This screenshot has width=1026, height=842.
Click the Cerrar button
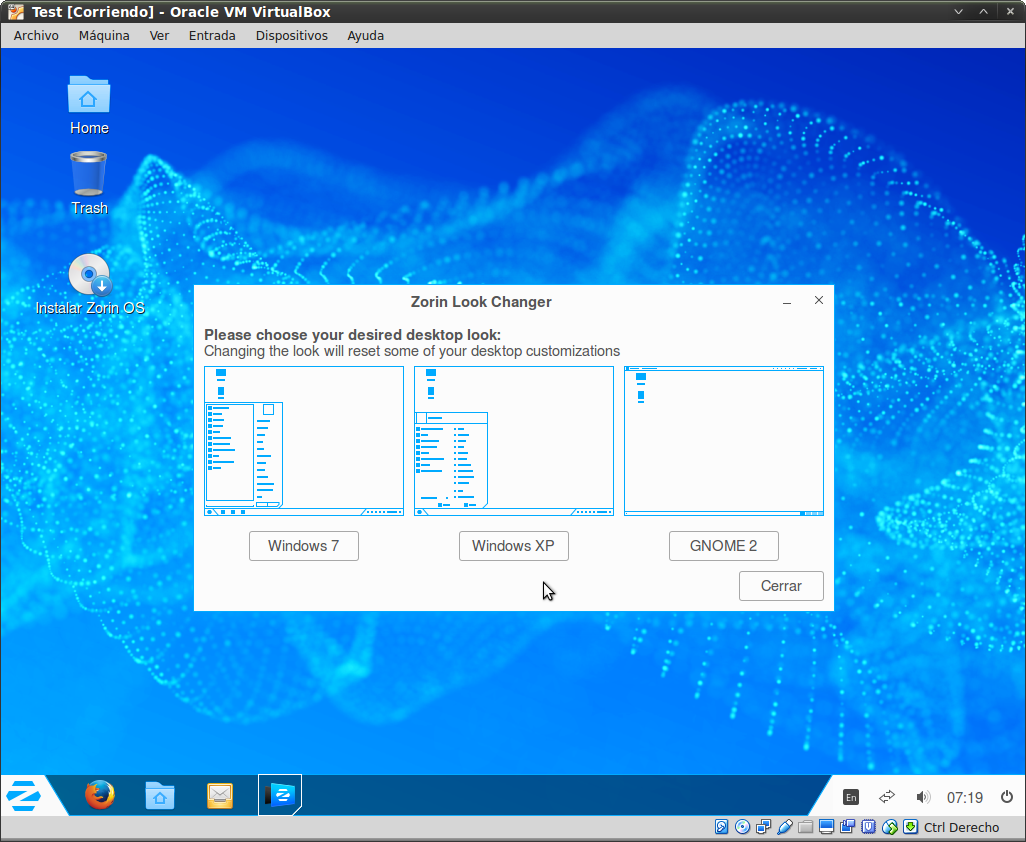(x=780, y=586)
